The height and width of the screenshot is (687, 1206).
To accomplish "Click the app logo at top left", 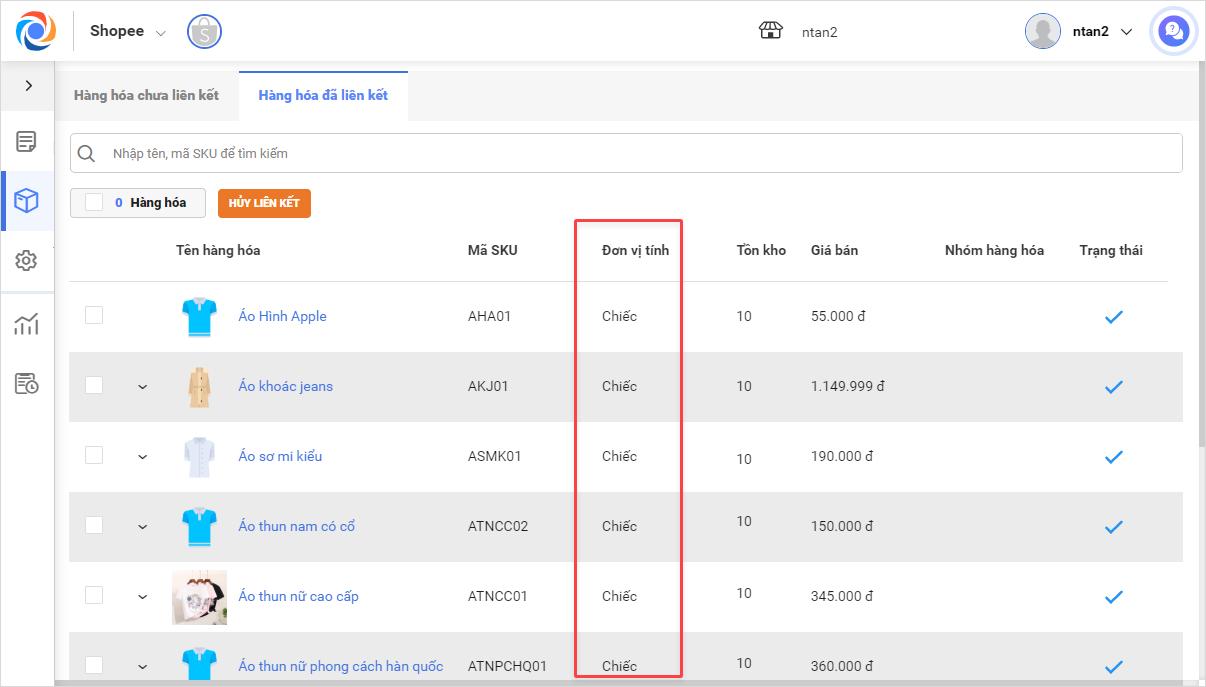I will tap(35, 31).
